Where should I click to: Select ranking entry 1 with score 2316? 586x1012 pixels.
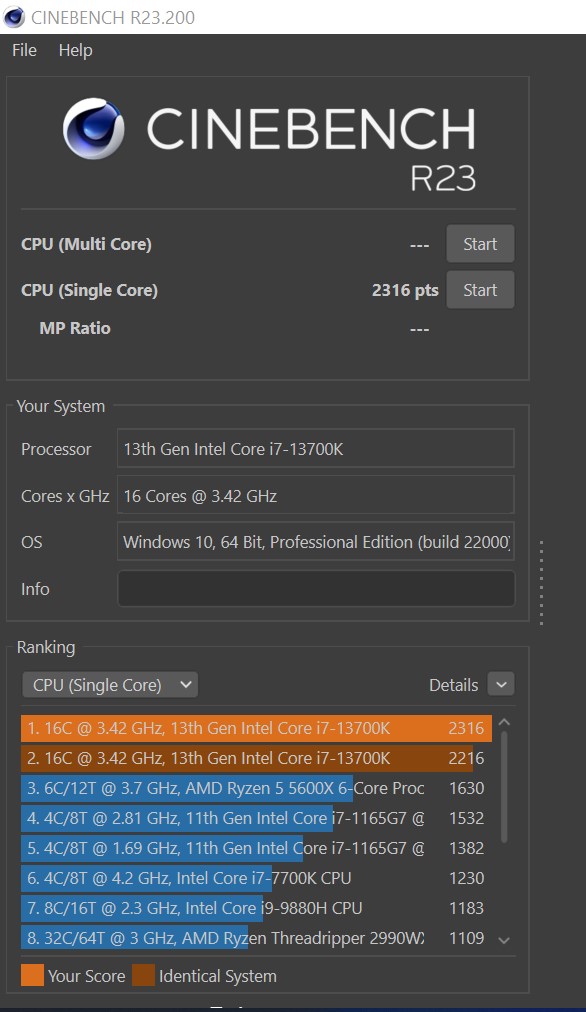256,728
